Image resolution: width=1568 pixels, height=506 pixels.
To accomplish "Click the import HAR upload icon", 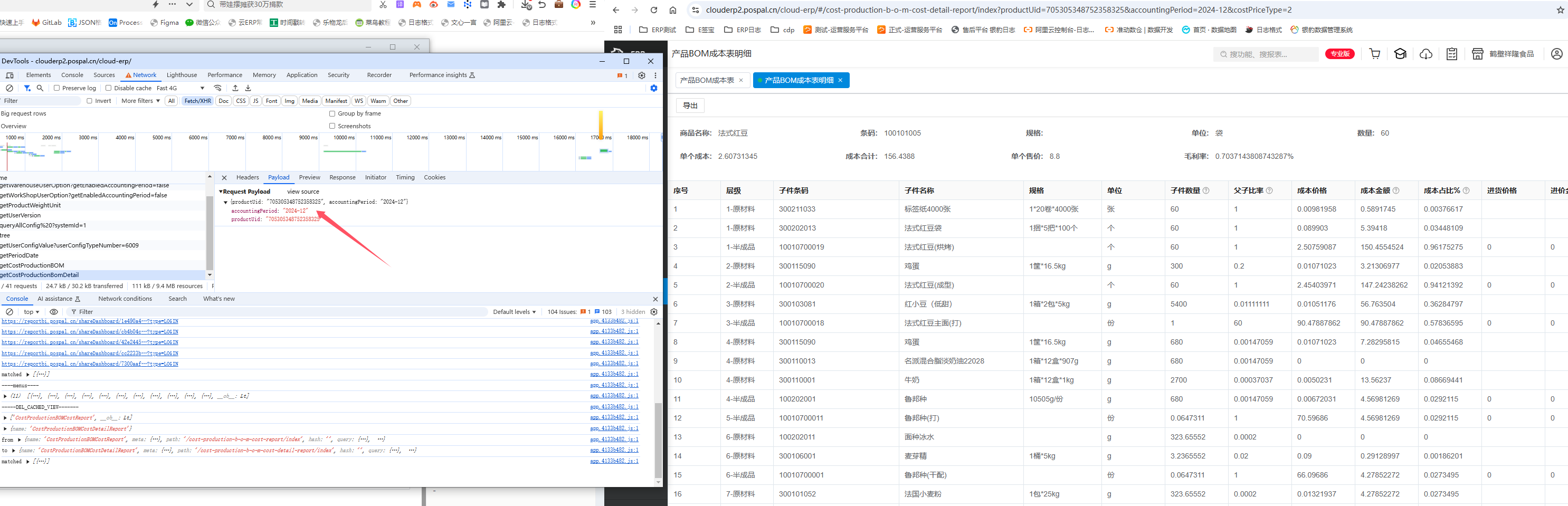I will tap(235, 88).
